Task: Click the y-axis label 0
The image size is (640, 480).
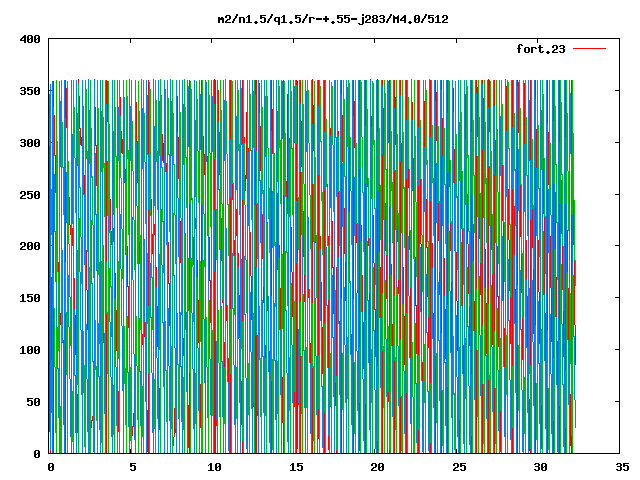Action: (37, 454)
